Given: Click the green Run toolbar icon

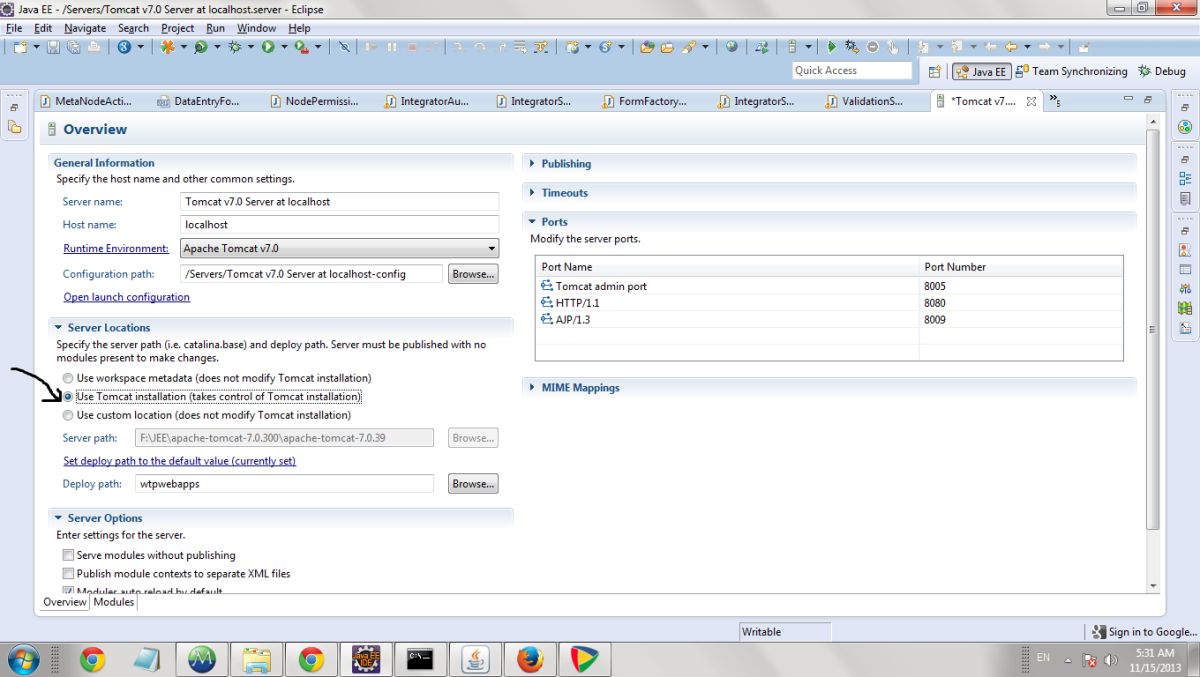Looking at the screenshot, I should pyautogui.click(x=268, y=46).
